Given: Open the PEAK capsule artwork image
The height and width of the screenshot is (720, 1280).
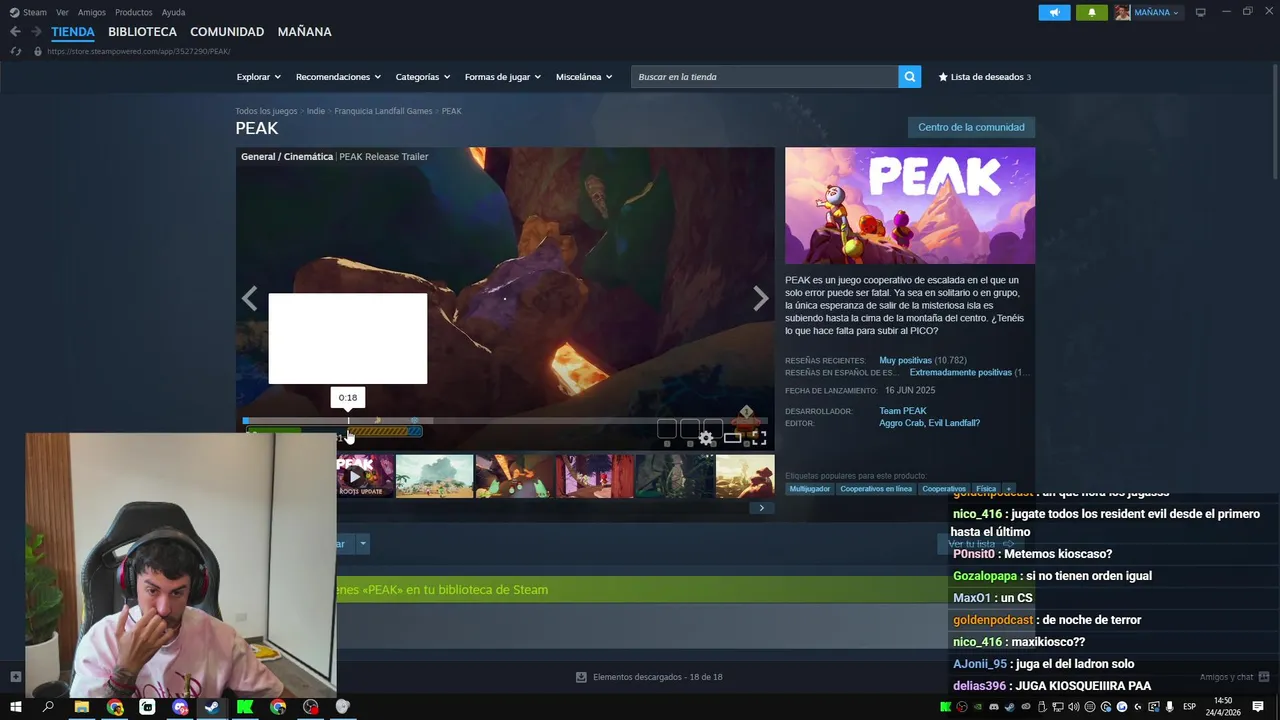Looking at the screenshot, I should (910, 206).
